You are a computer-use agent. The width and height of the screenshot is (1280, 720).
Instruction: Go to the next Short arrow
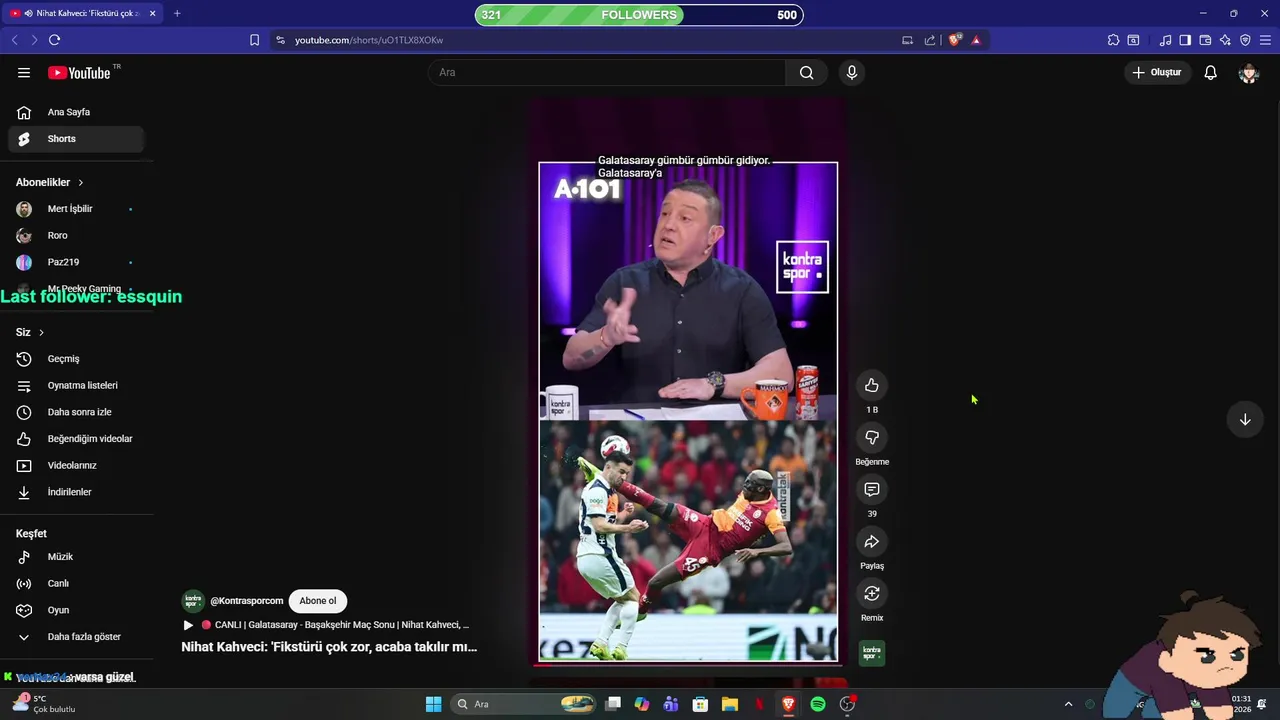(1245, 420)
